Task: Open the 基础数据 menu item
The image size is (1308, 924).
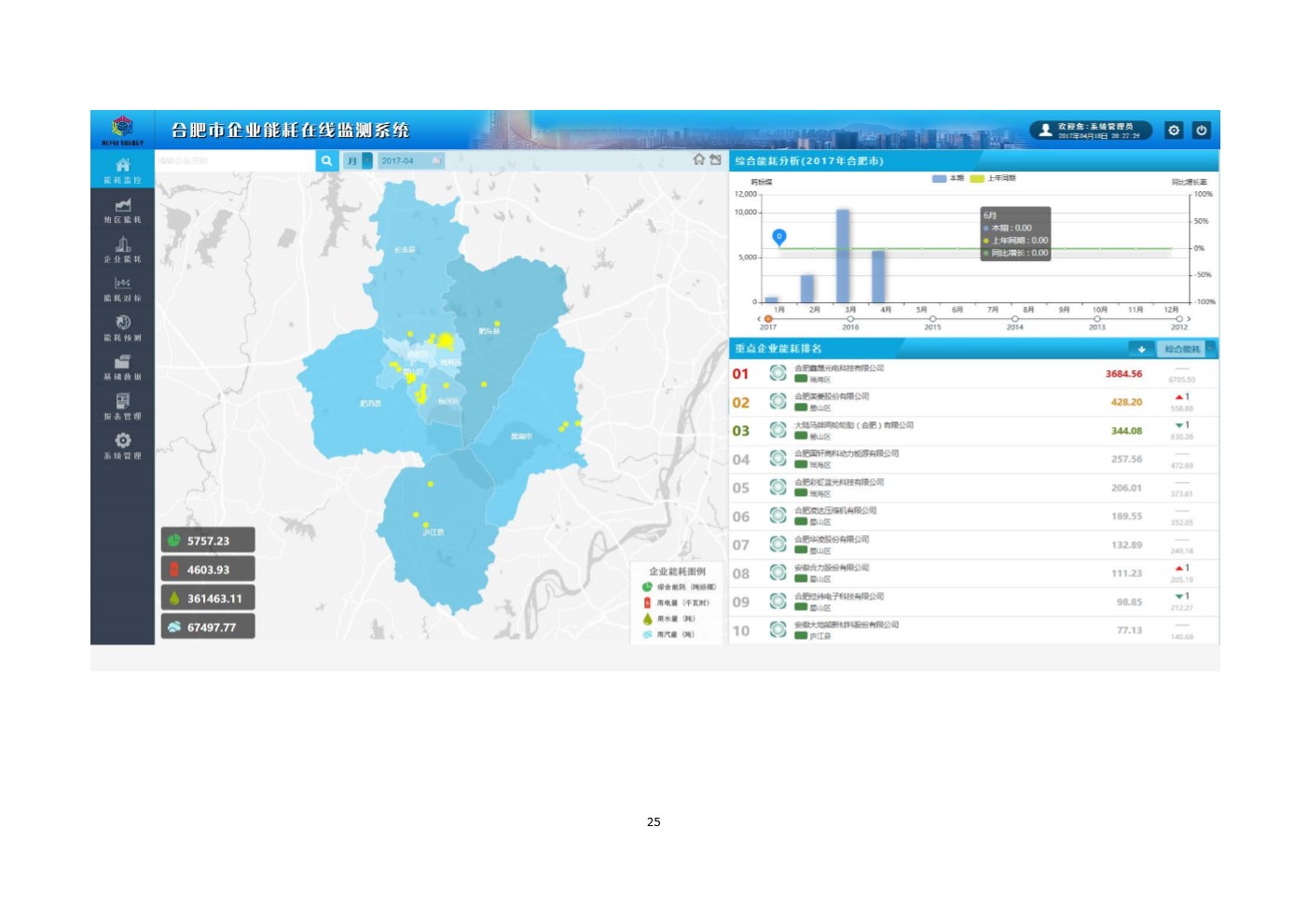Action: pos(122,366)
